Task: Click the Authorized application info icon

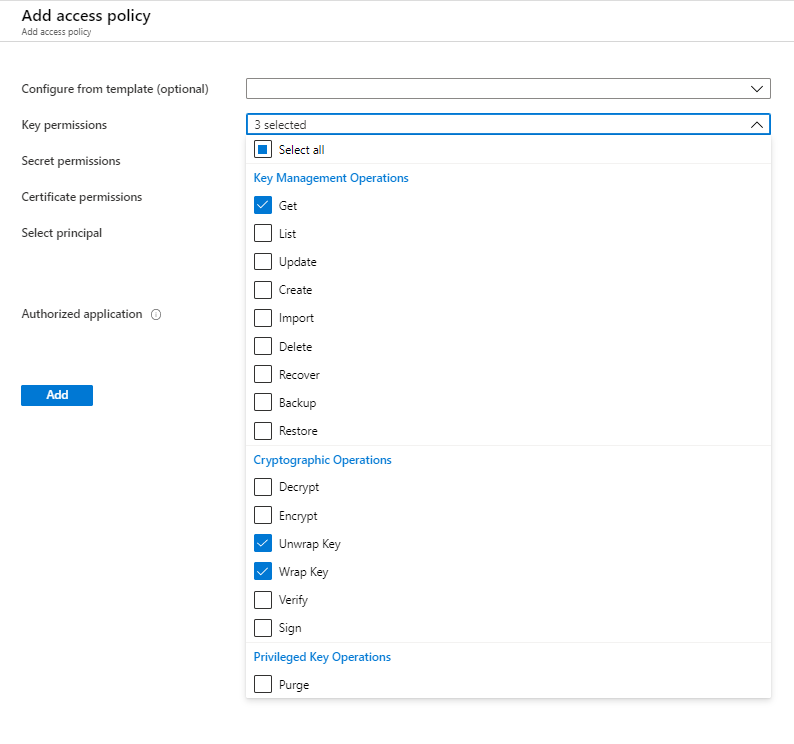Action: coord(156,314)
